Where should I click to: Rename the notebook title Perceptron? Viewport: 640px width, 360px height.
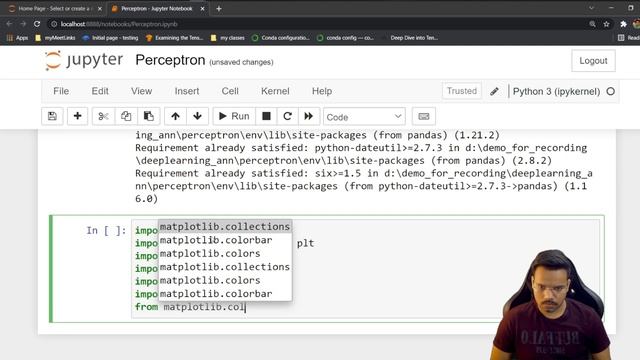pos(170,60)
